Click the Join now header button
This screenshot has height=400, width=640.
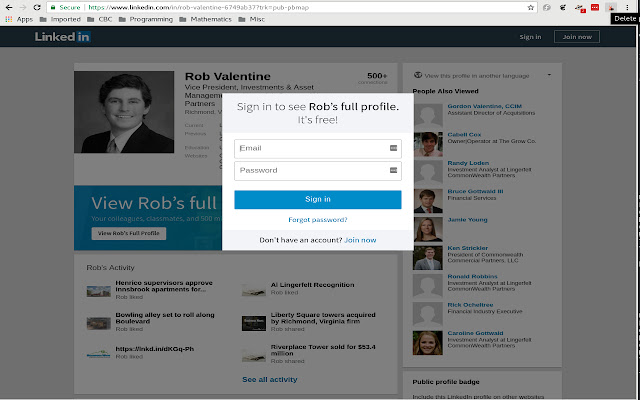point(577,37)
